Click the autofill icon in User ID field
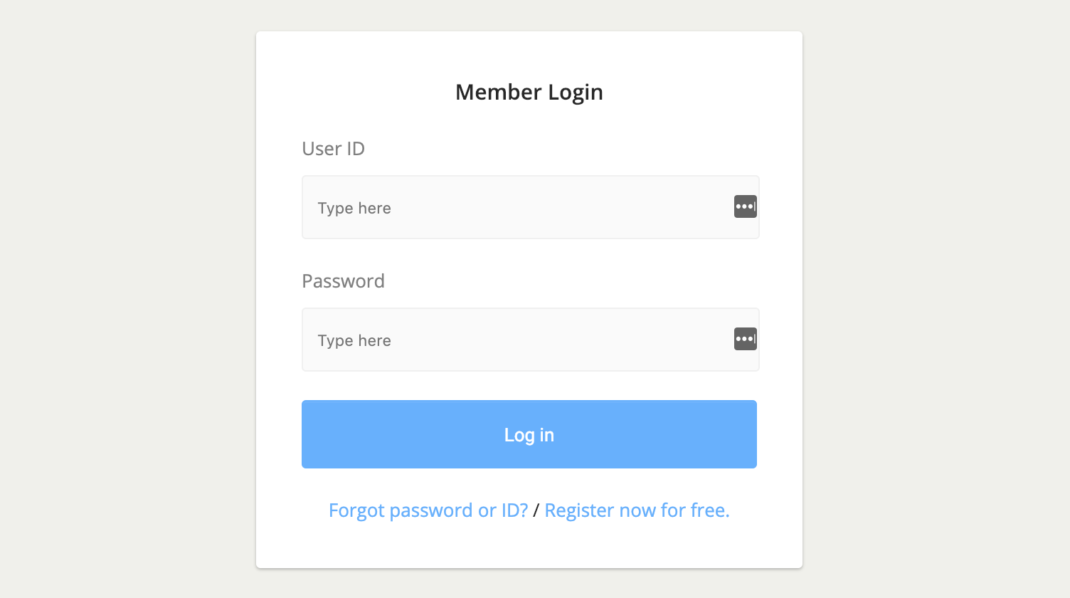This screenshot has height=598, width=1070. click(x=745, y=207)
